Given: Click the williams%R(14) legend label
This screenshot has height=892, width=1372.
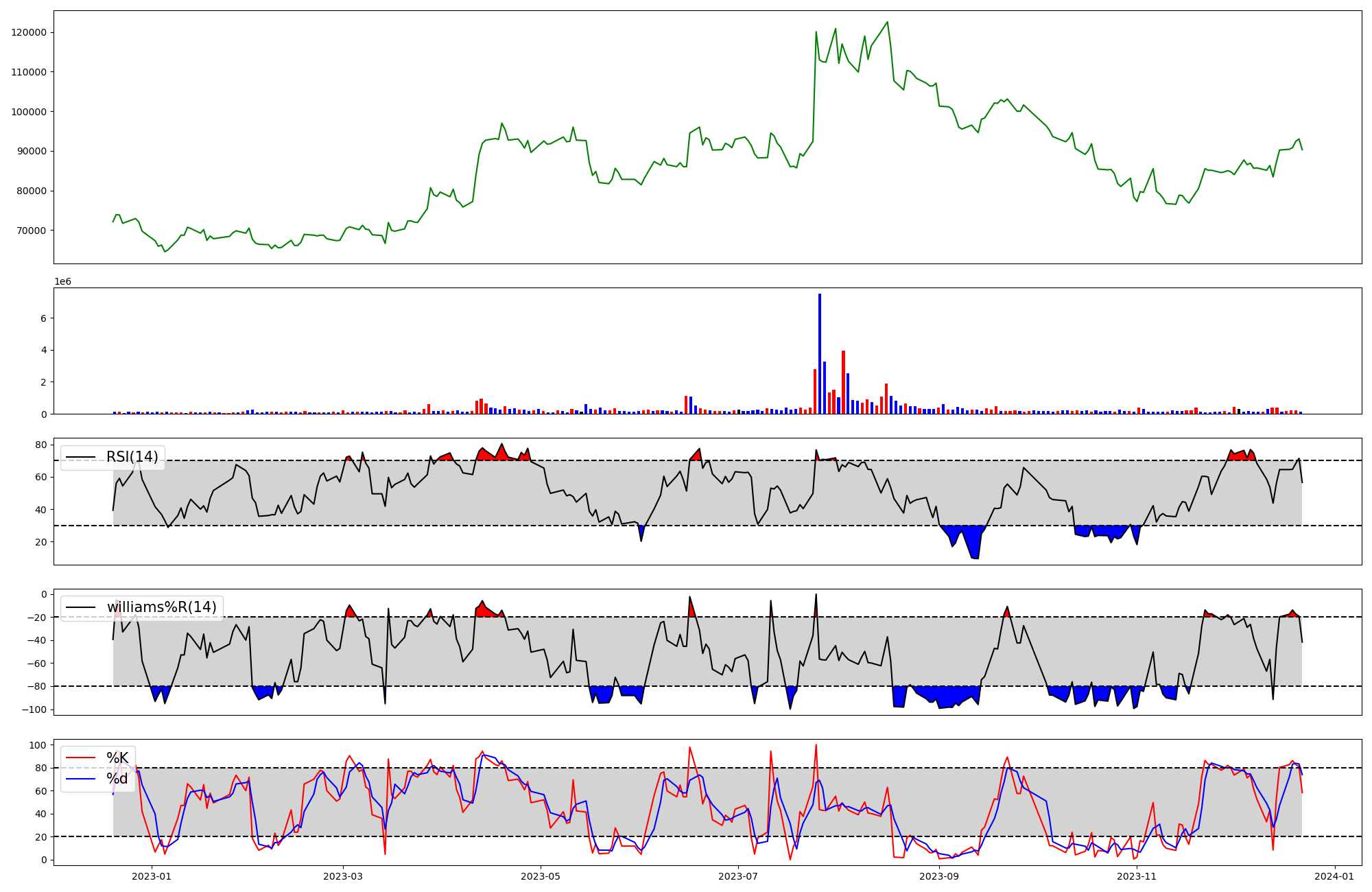Looking at the screenshot, I should (161, 607).
